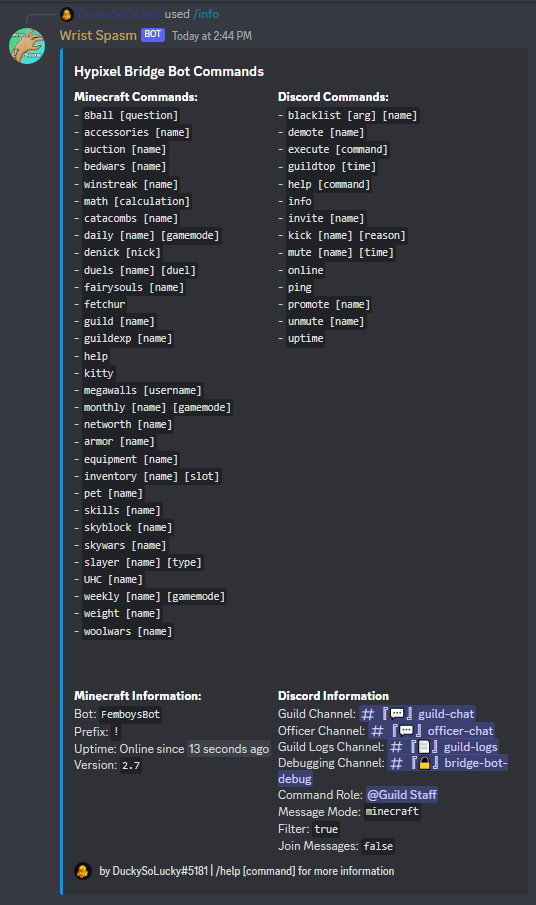Open the guild-logs channel mention

tap(443, 747)
